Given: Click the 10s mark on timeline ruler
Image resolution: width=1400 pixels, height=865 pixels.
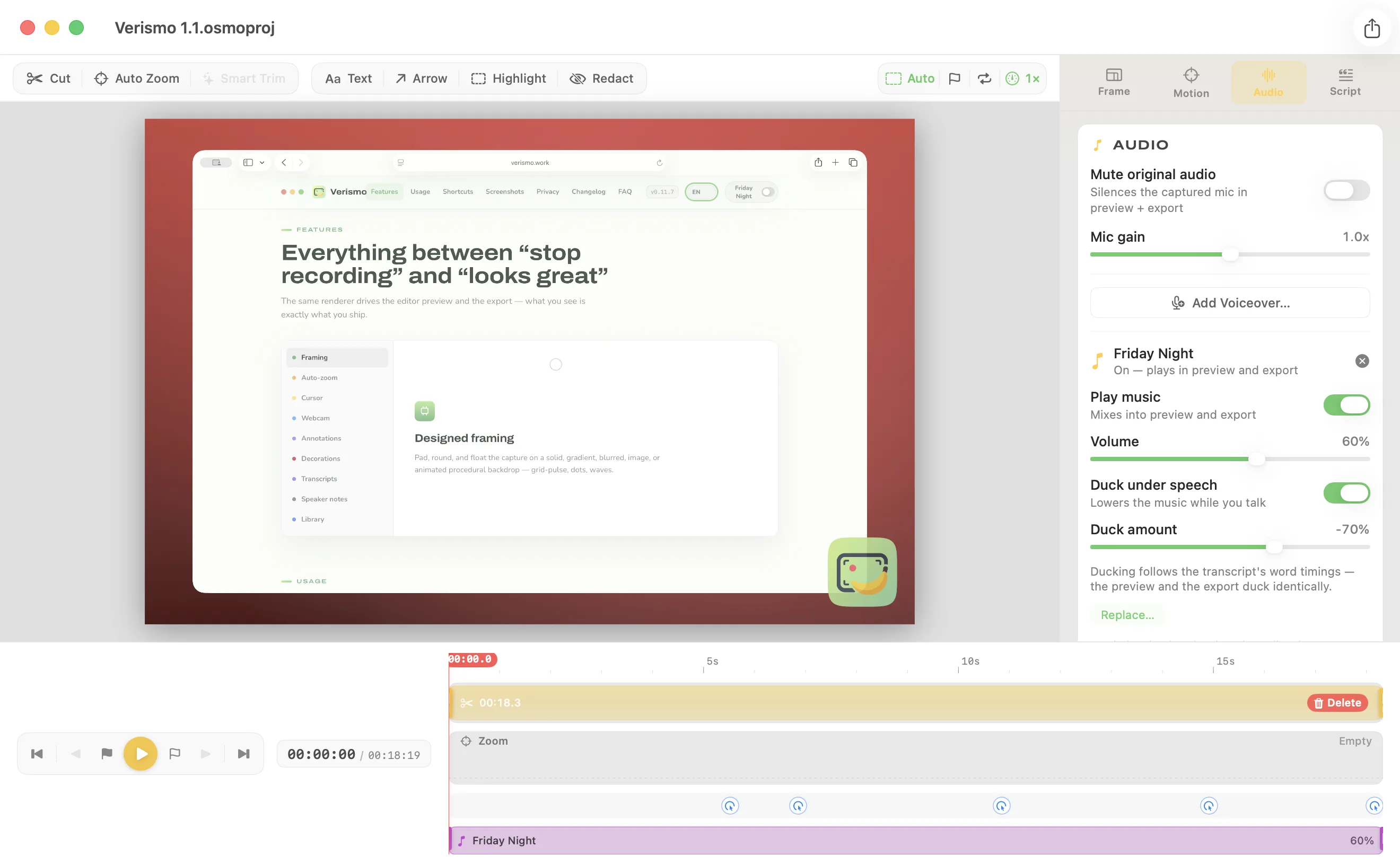Looking at the screenshot, I should click(x=969, y=661).
